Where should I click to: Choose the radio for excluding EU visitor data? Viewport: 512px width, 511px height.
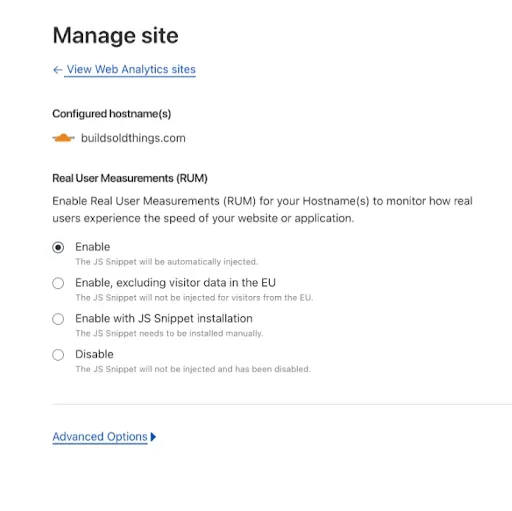pos(58,283)
